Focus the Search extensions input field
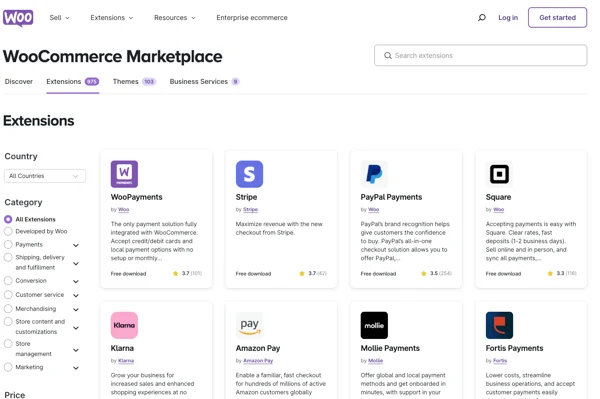600x399 pixels. [x=481, y=55]
